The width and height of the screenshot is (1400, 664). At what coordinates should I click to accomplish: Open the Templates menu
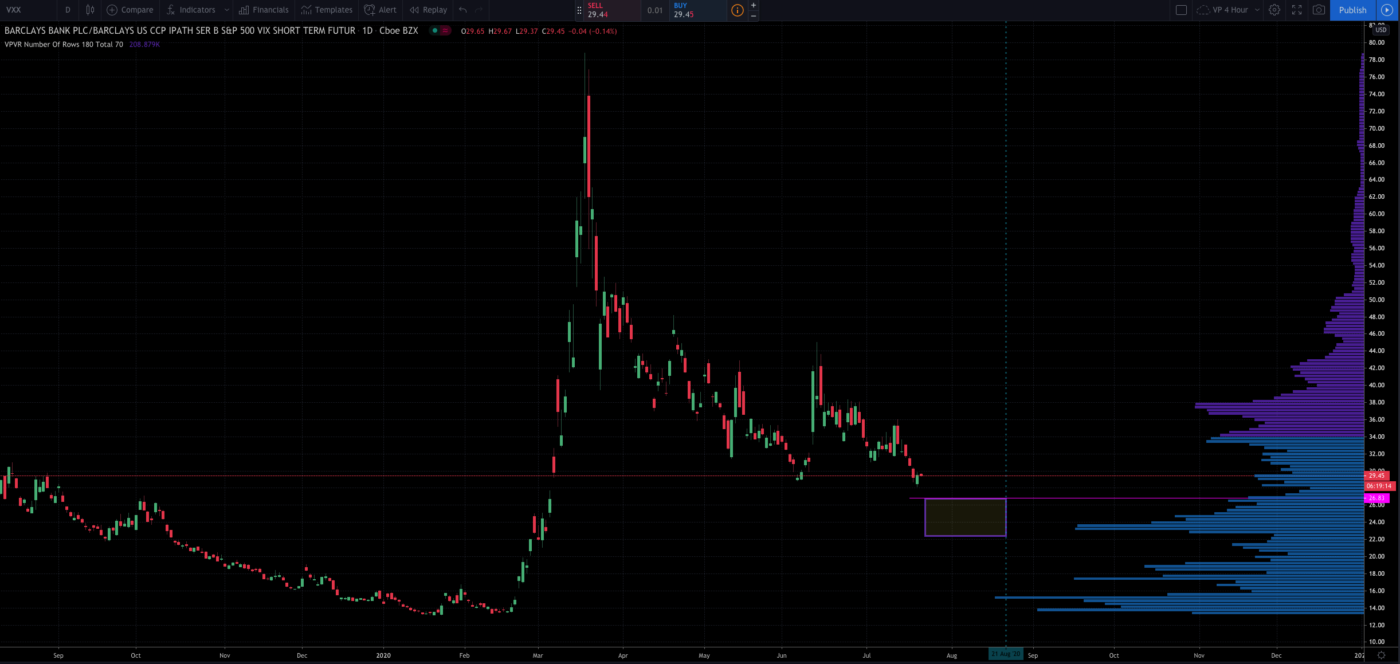click(326, 10)
